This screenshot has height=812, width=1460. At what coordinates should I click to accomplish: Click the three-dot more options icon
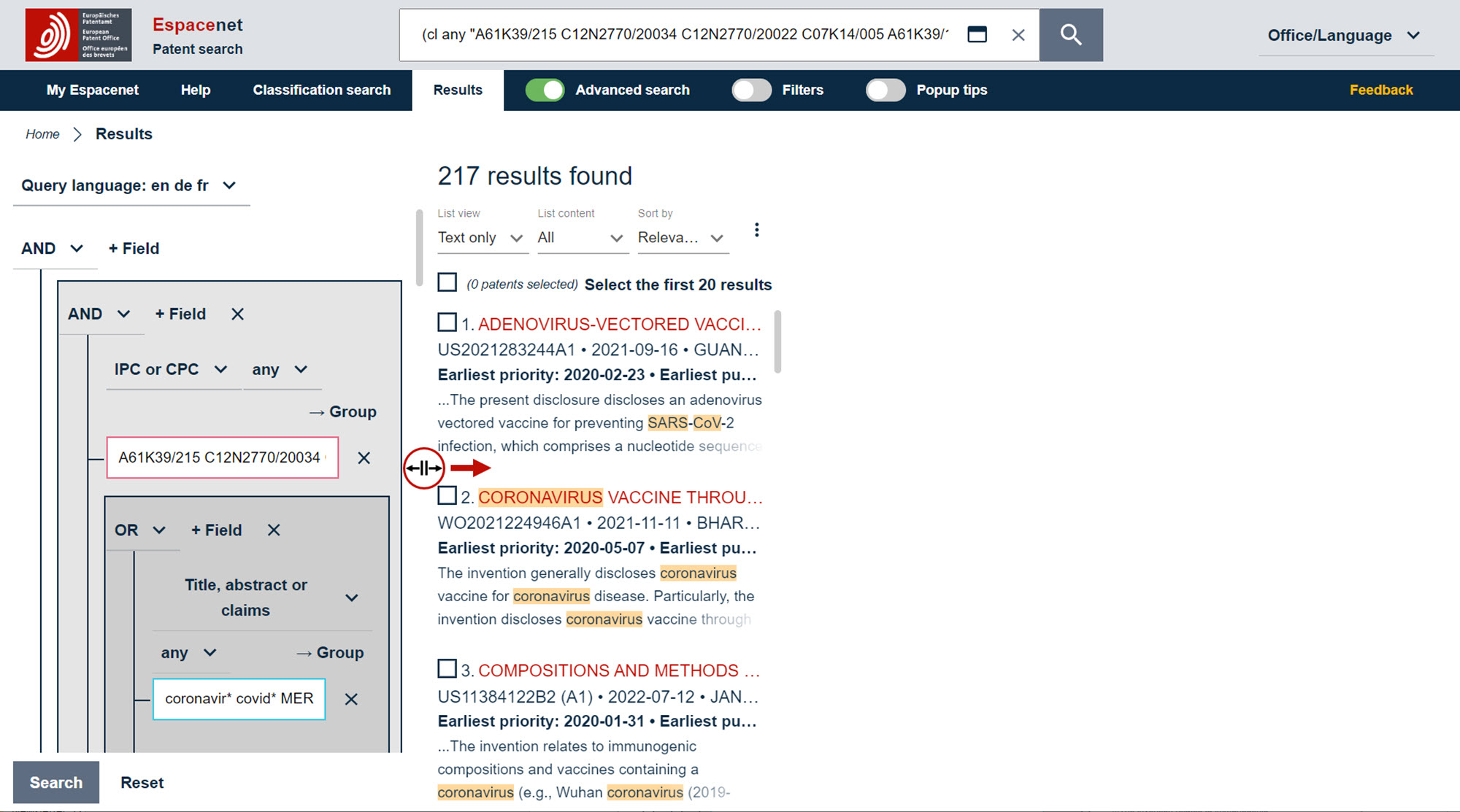tap(757, 230)
